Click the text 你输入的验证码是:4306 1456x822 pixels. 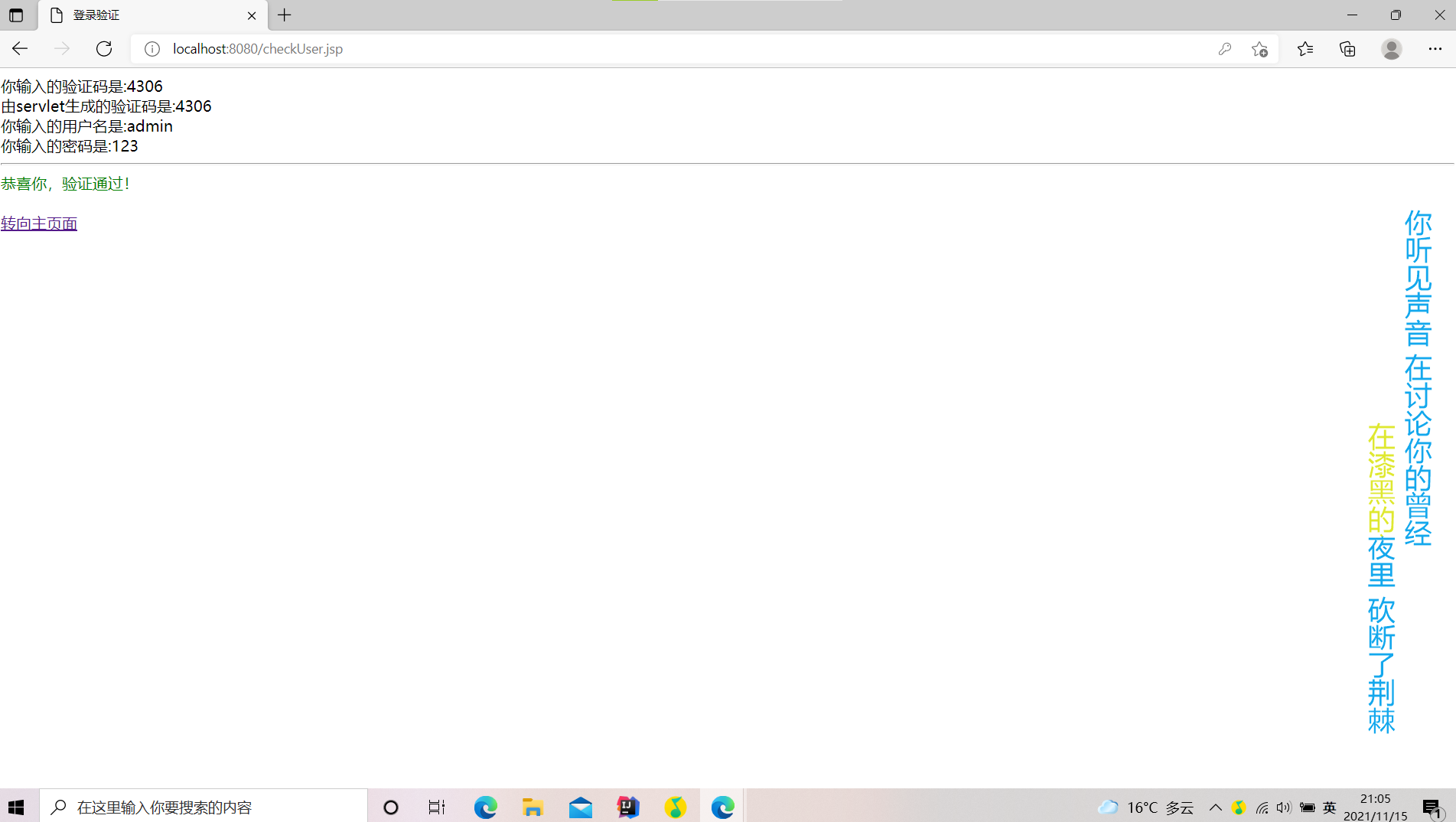[82, 86]
